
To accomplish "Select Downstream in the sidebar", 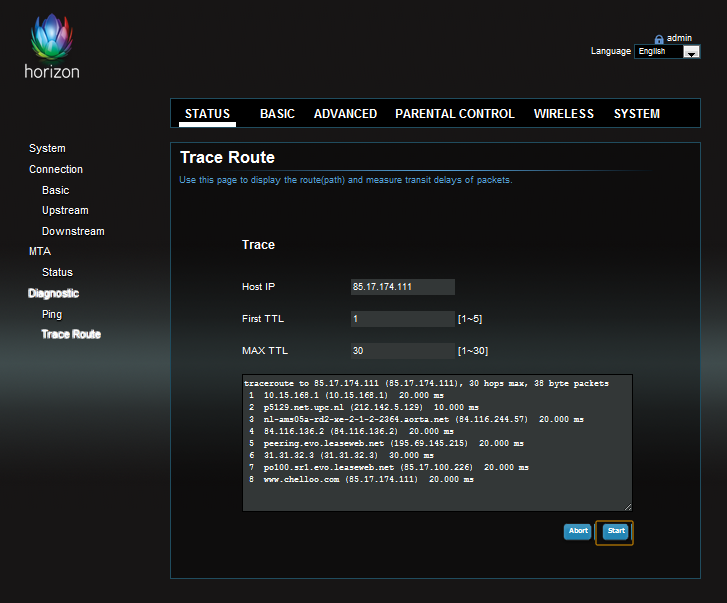I will (x=73, y=231).
